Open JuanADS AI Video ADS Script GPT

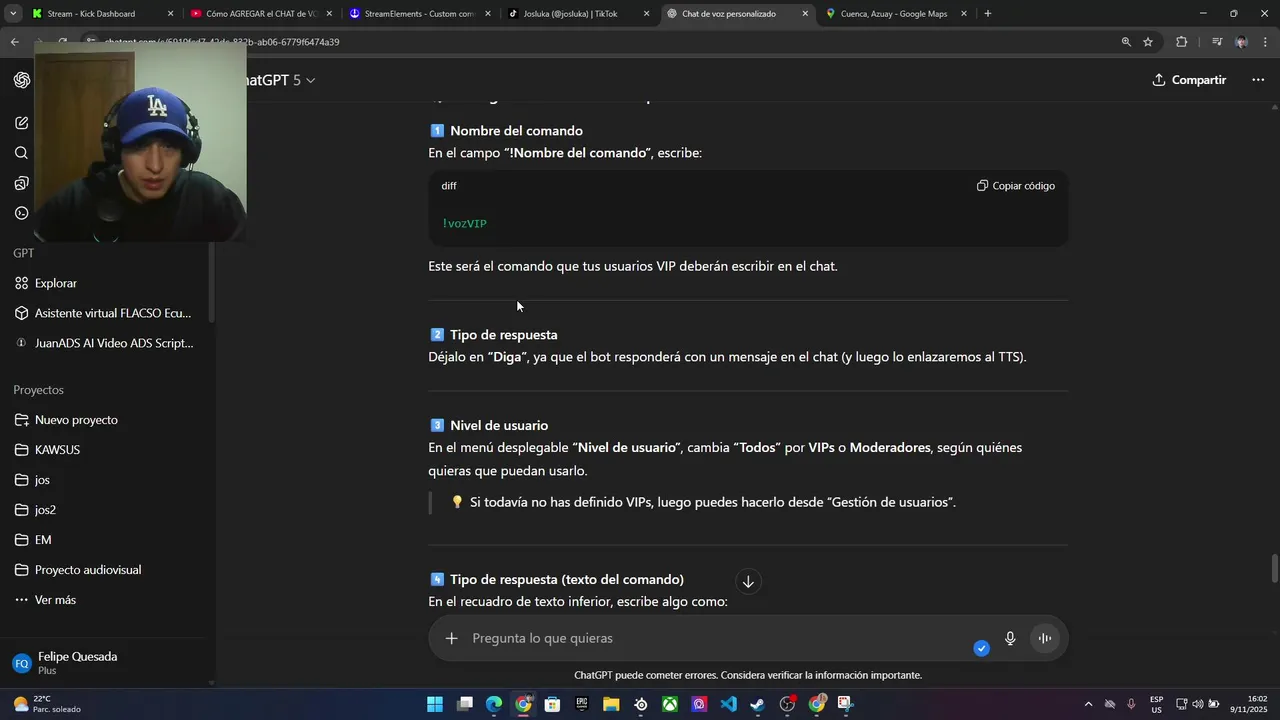point(105,343)
